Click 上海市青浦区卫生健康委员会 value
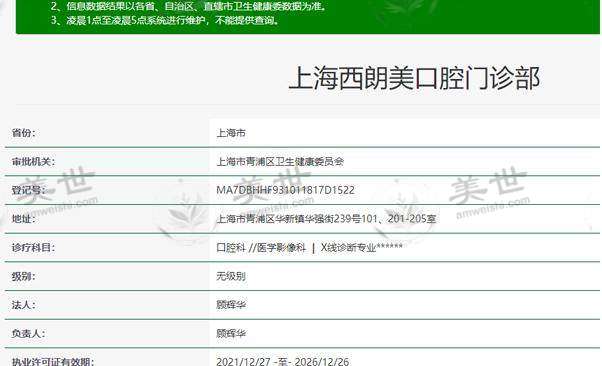Screen dimensions: 602x366 click(280, 162)
